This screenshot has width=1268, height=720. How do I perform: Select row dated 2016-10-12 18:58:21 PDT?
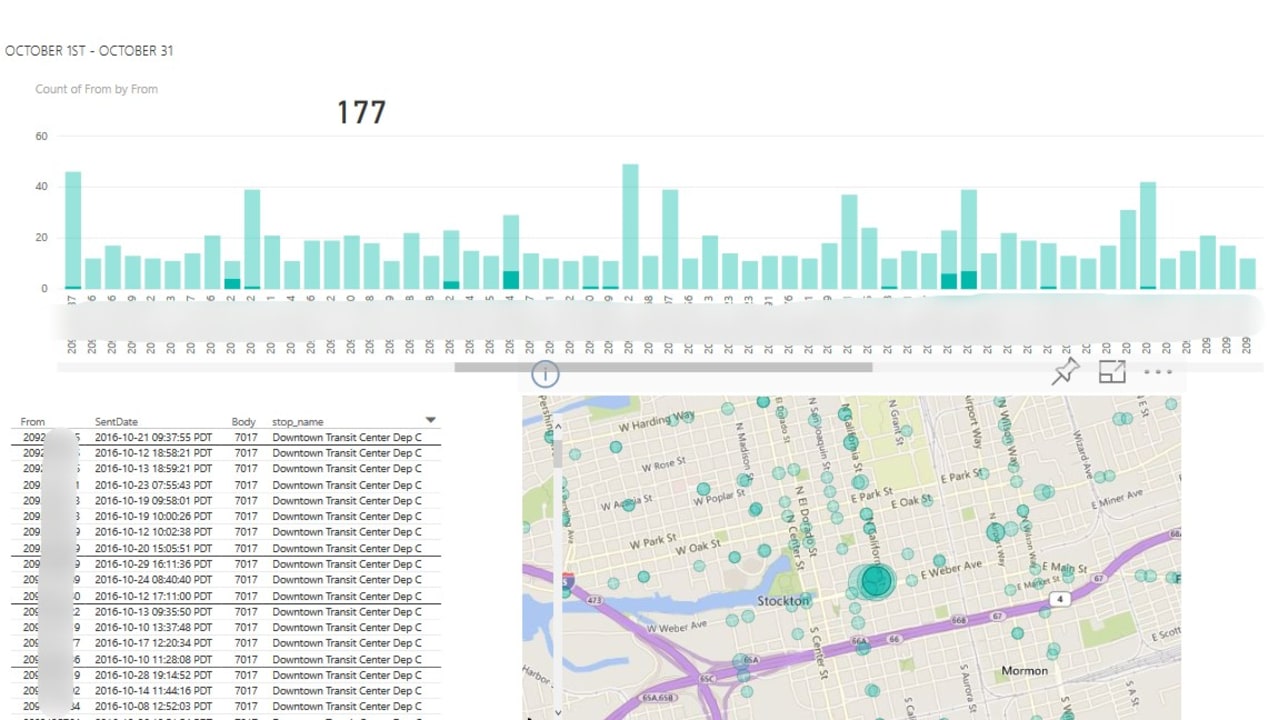pyautogui.click(x=226, y=453)
